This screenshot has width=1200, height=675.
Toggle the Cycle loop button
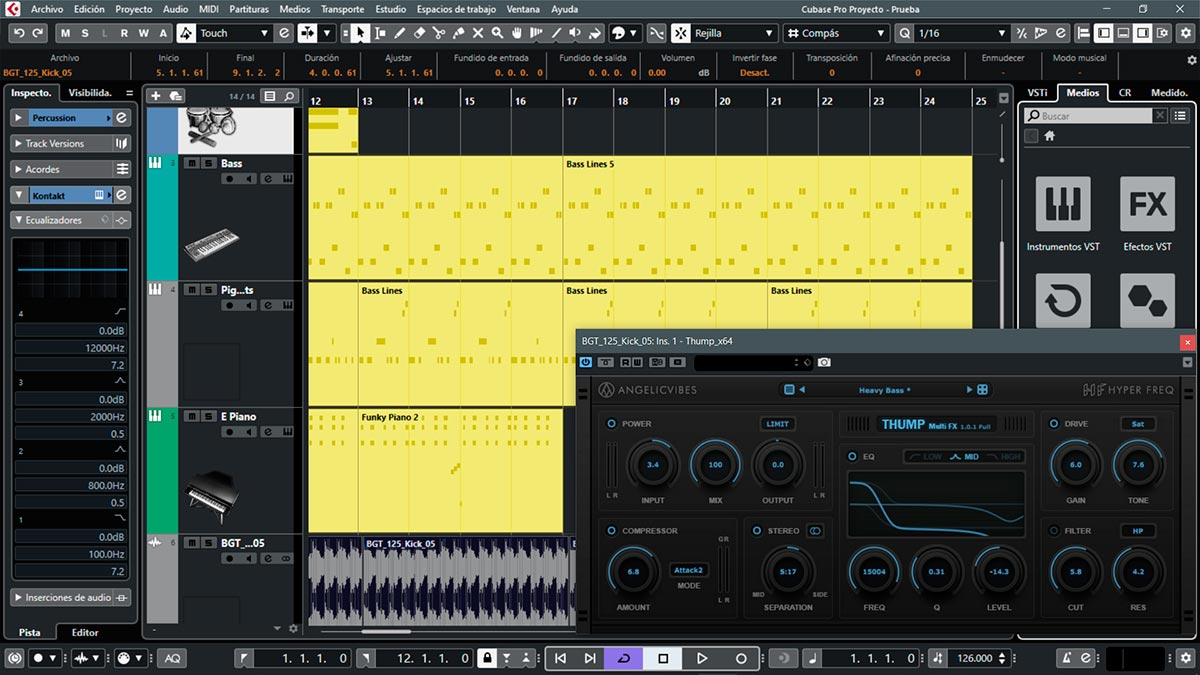(624, 658)
